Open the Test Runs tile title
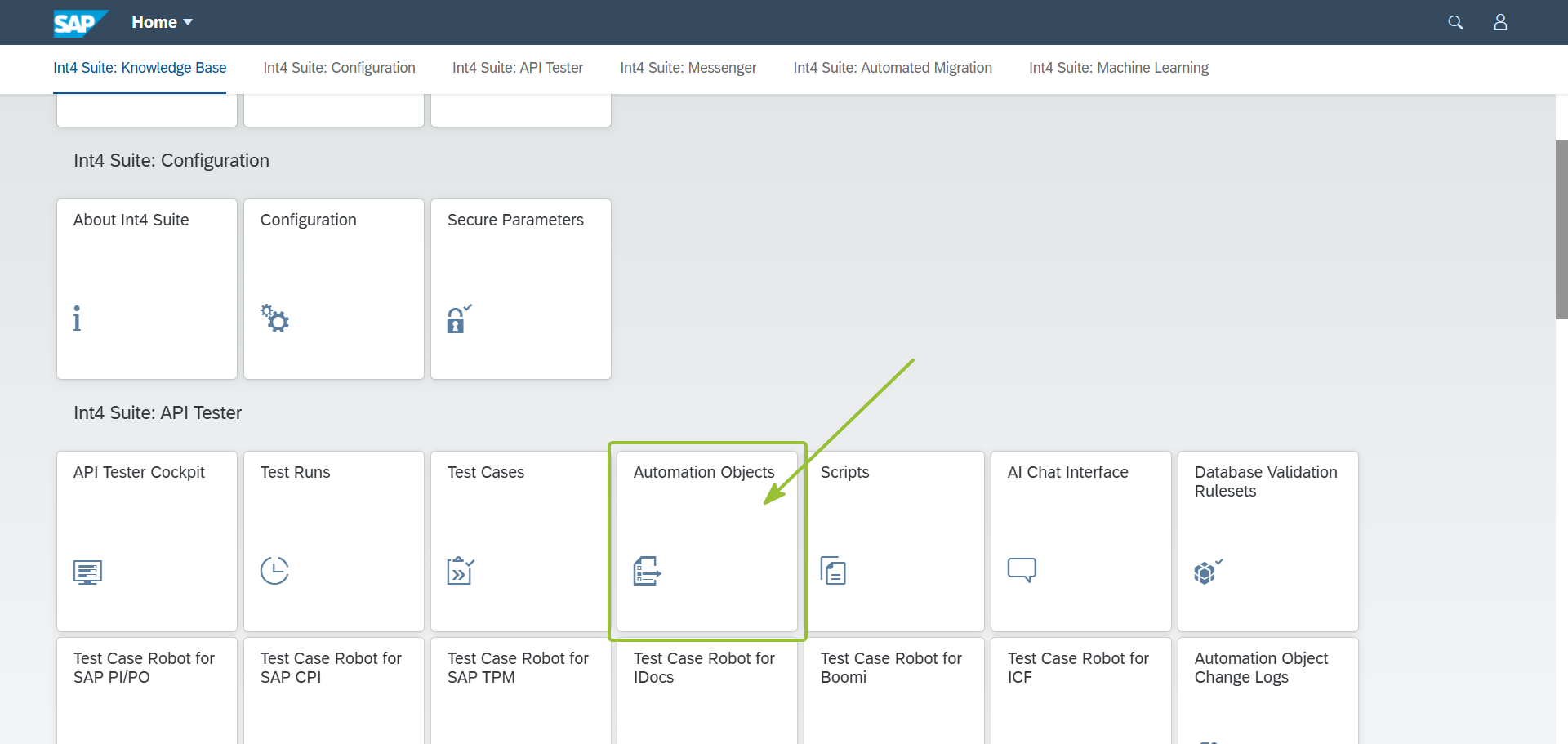Screen dimensions: 1568x744 pos(296,472)
